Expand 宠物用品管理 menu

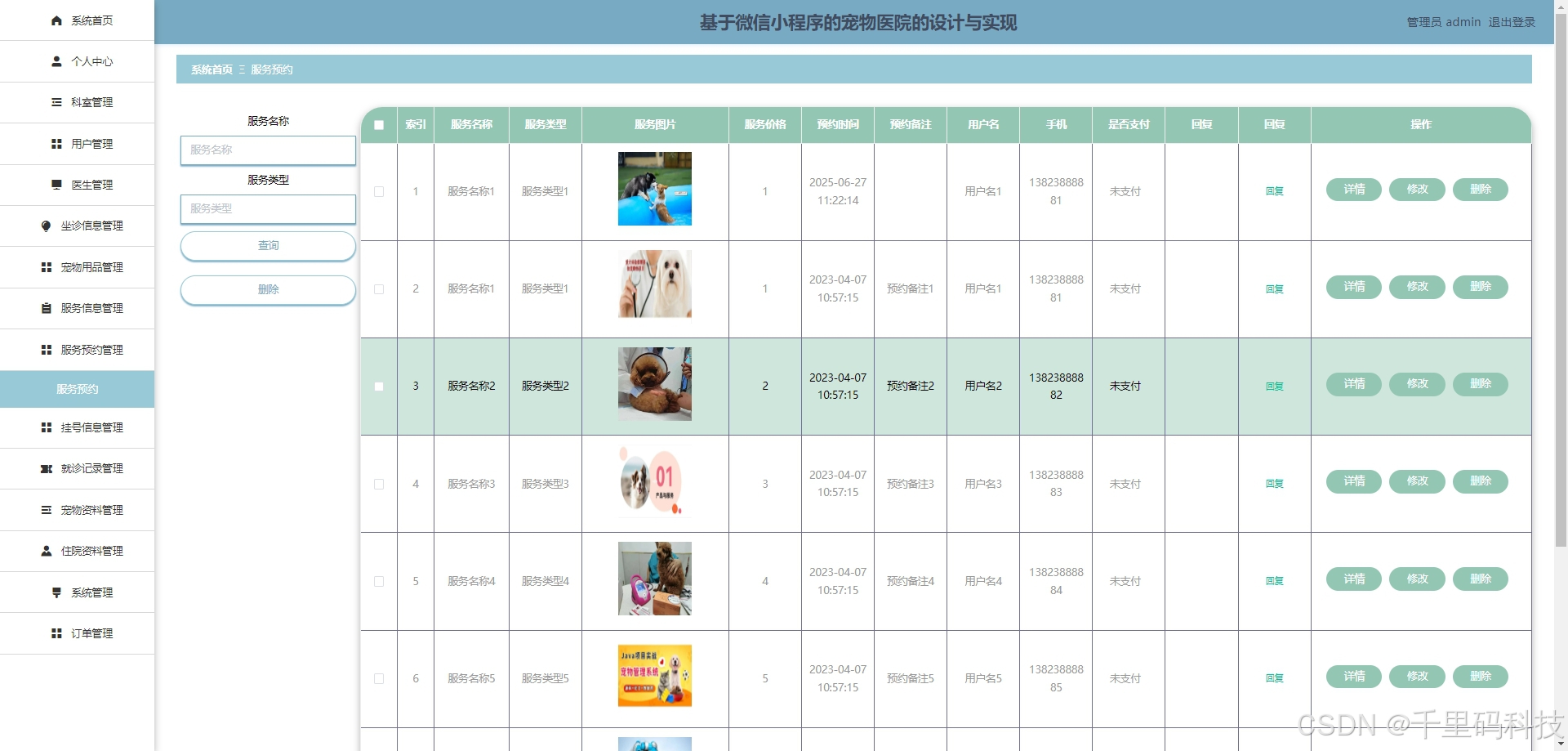click(77, 267)
